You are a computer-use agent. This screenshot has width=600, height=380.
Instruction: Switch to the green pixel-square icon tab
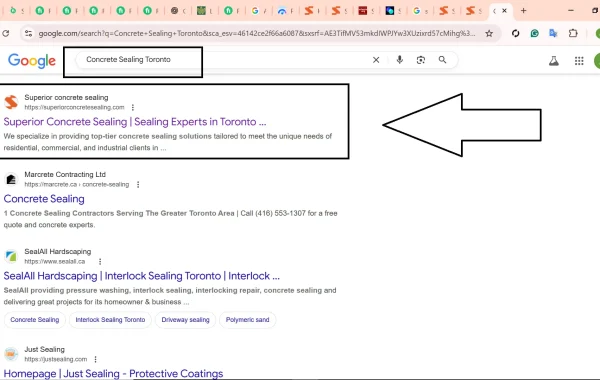[201, 11]
